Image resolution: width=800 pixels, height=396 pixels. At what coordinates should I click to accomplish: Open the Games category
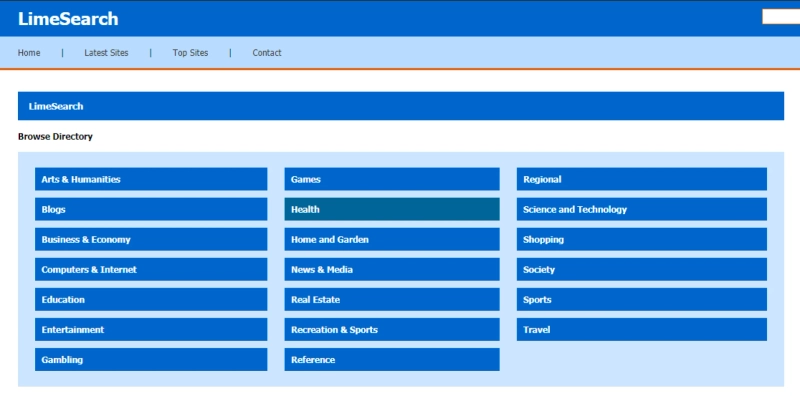392,179
